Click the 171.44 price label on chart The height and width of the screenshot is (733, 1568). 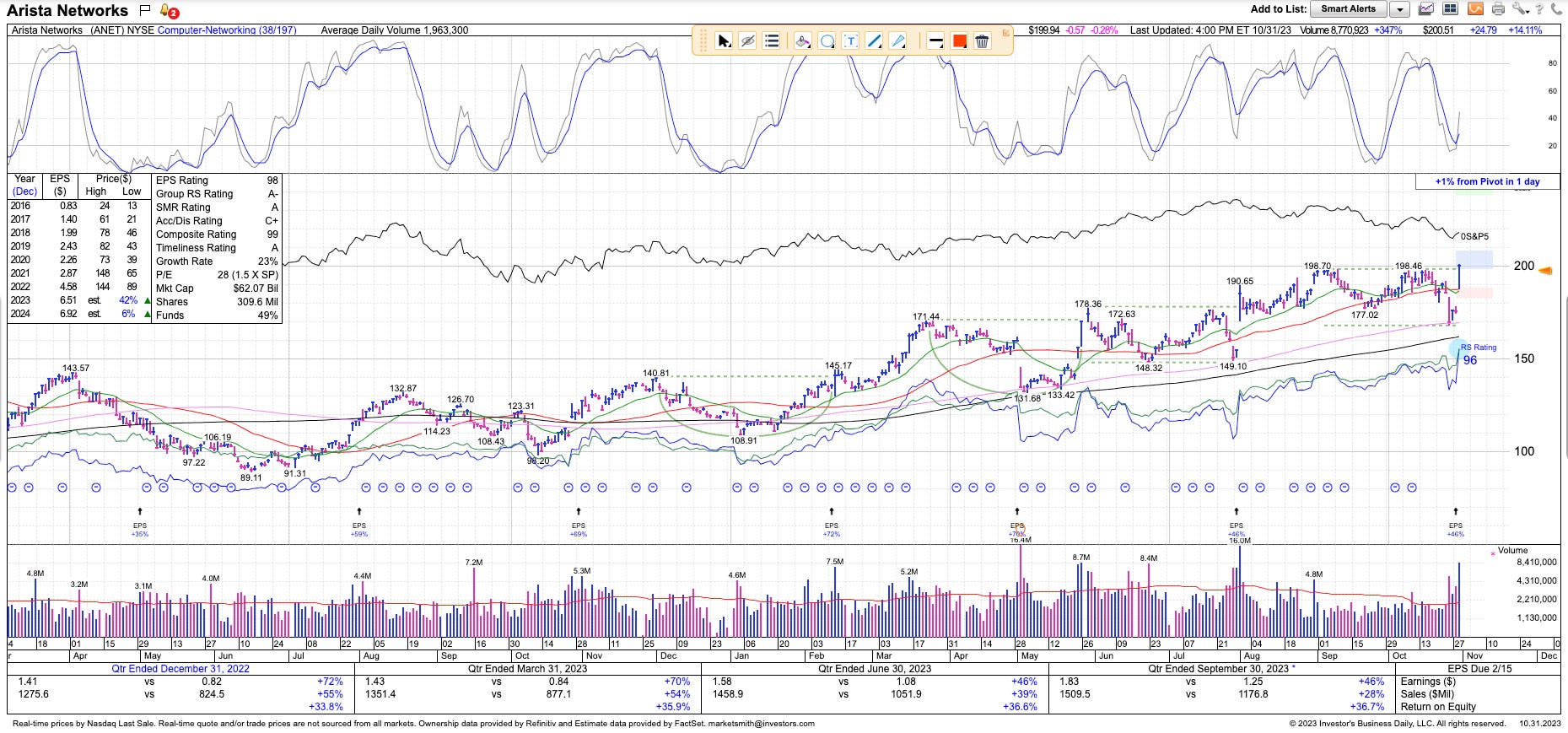pyautogui.click(x=926, y=317)
